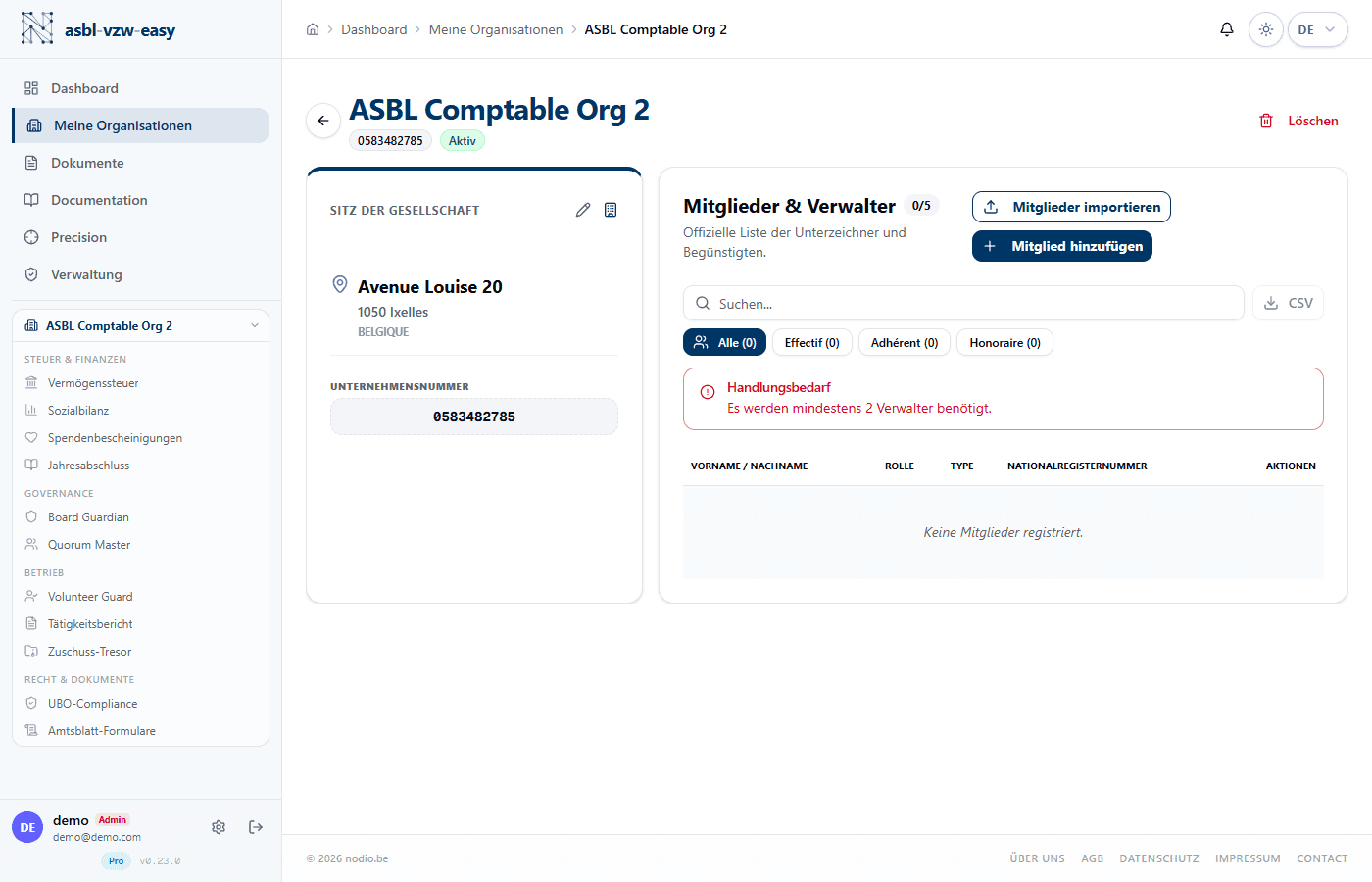Click Meine Organisationen breadcrumb link

pos(496,29)
